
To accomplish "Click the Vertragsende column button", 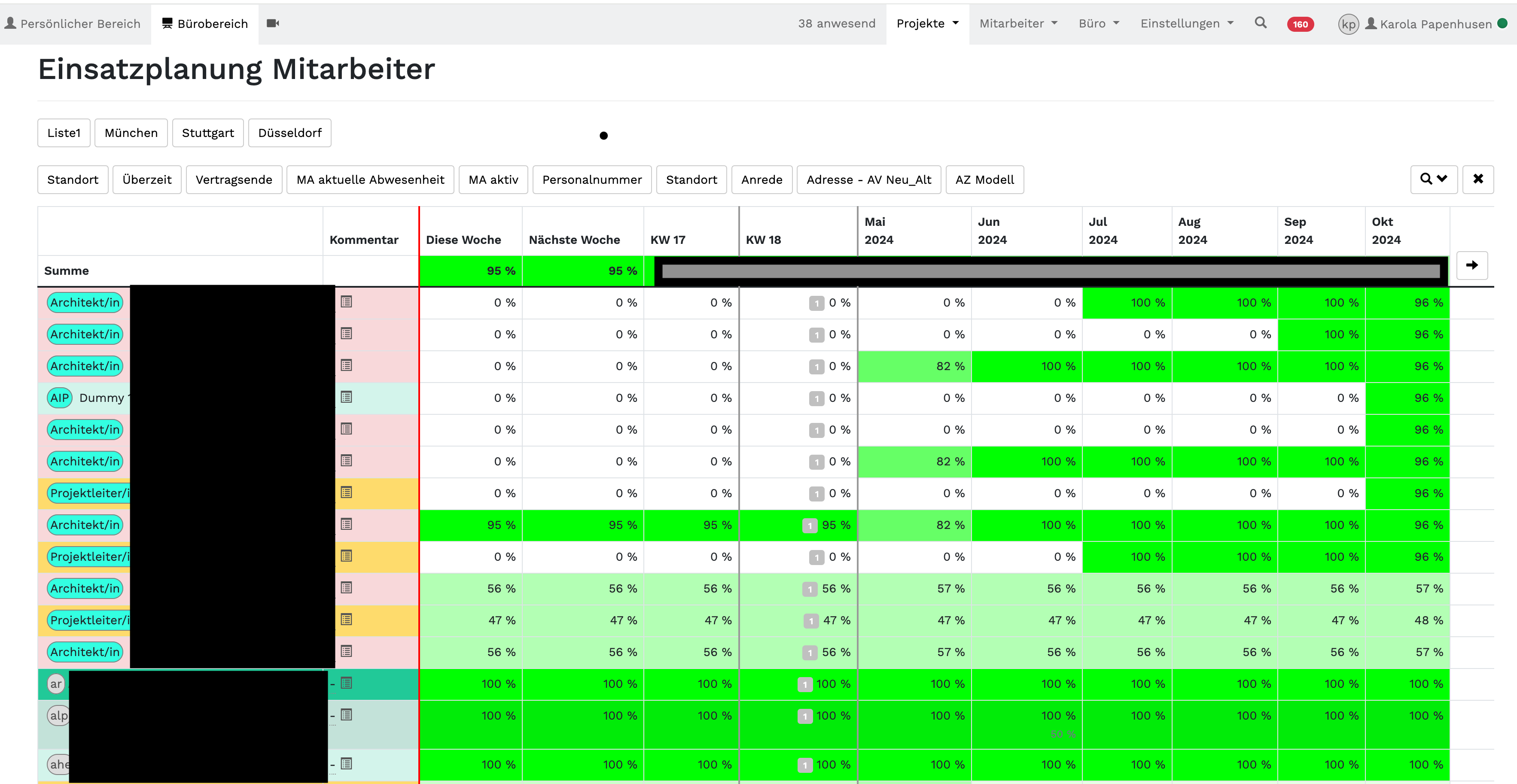I will 234,179.
